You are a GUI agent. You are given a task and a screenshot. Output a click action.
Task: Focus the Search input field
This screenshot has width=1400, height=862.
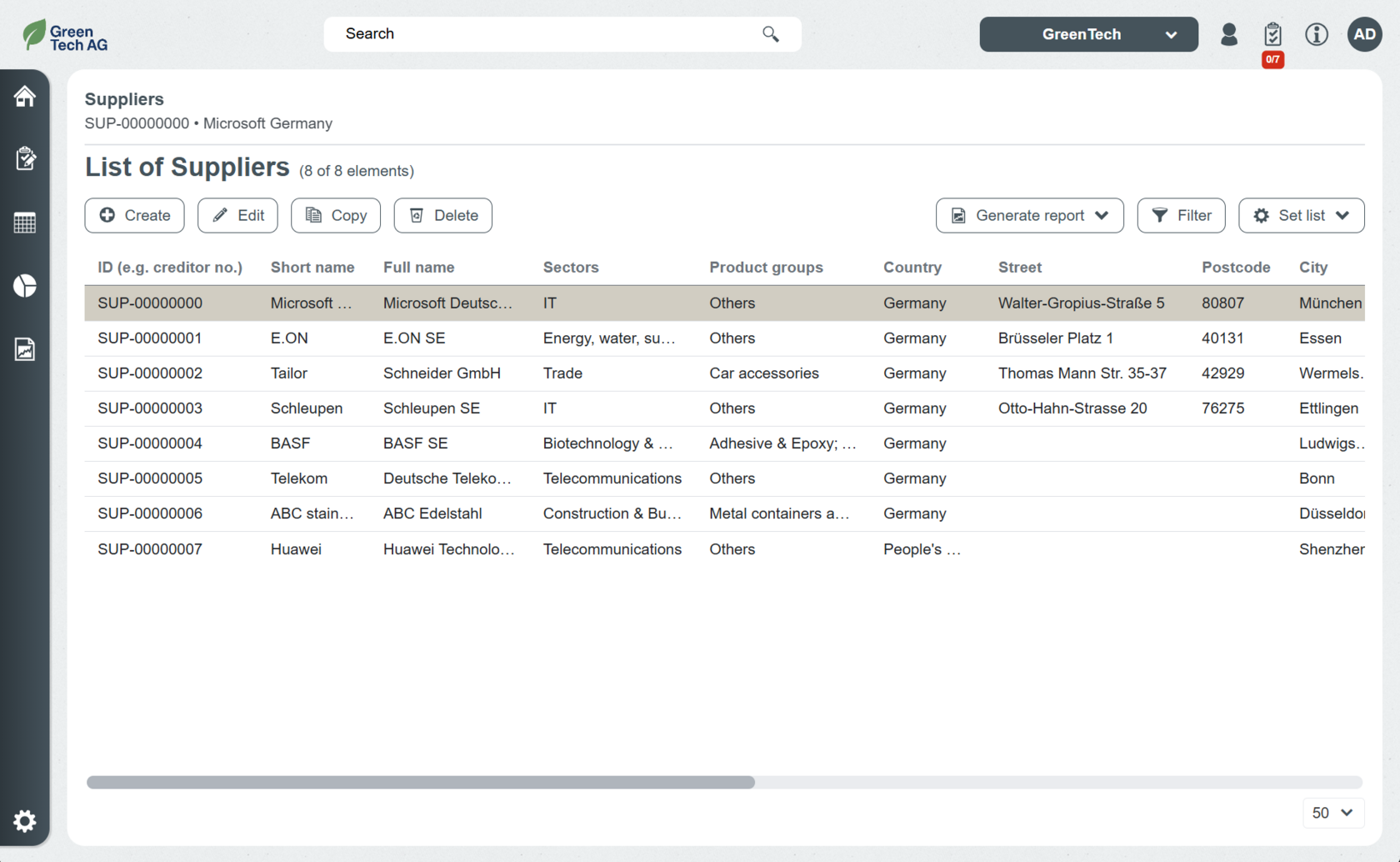pos(542,34)
